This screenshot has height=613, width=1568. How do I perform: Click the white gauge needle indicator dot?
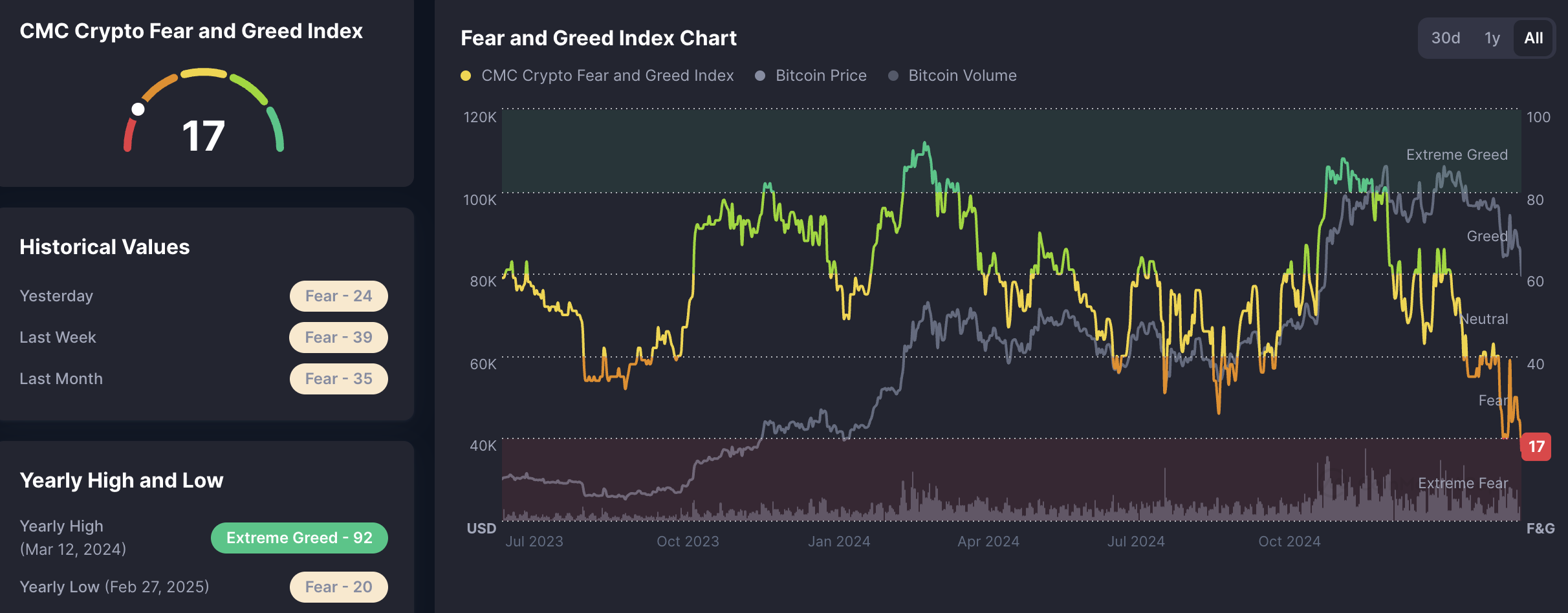pyautogui.click(x=138, y=109)
